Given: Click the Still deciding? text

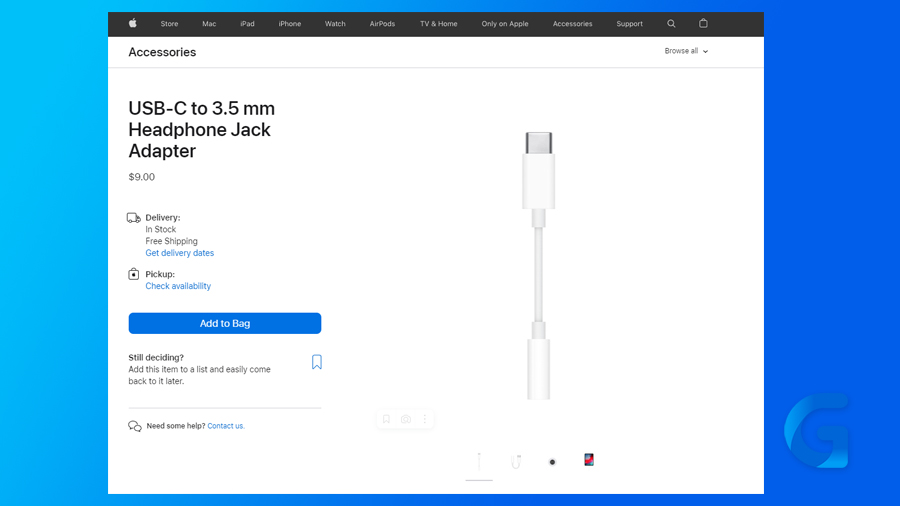Looking at the screenshot, I should [156, 357].
